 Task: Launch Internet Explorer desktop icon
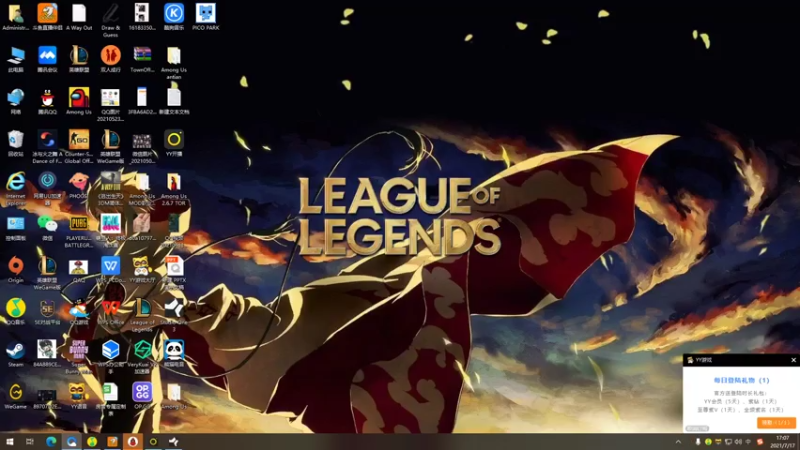coord(15,182)
